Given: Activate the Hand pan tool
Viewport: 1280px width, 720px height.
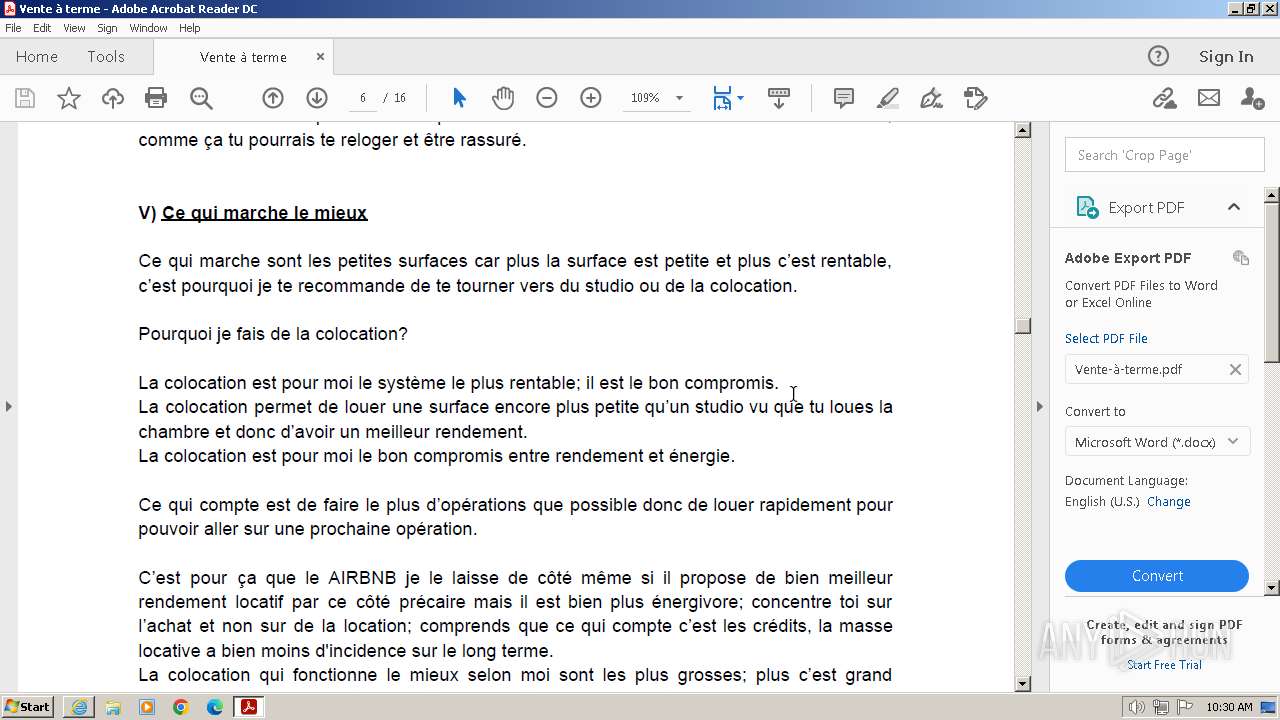Looking at the screenshot, I should 503,98.
